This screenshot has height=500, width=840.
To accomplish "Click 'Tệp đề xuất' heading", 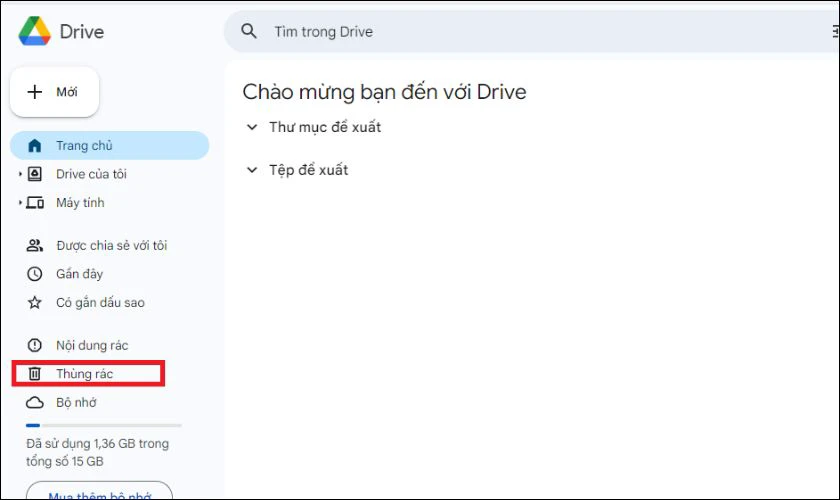I will pyautogui.click(x=309, y=170).
